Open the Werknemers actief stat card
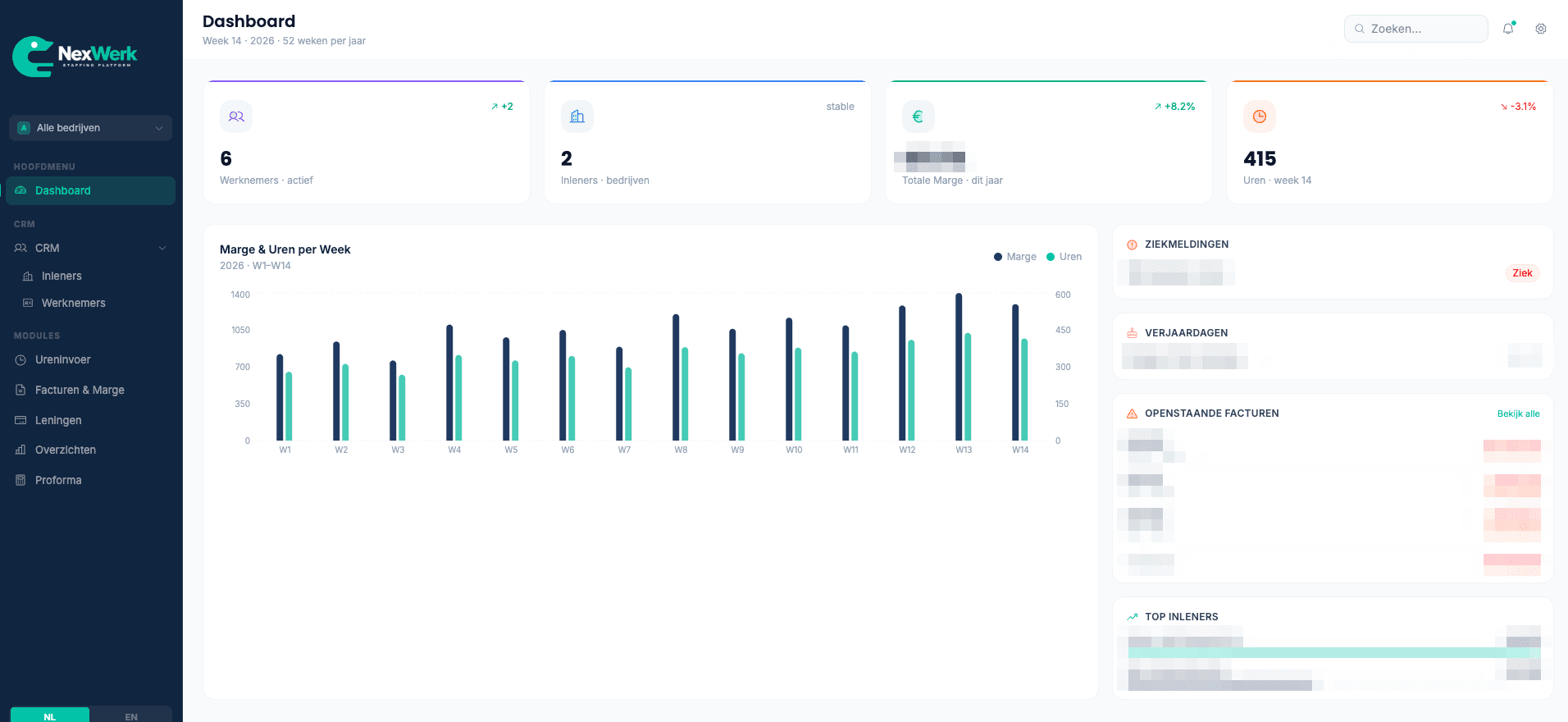Image resolution: width=1568 pixels, height=722 pixels. [x=367, y=142]
